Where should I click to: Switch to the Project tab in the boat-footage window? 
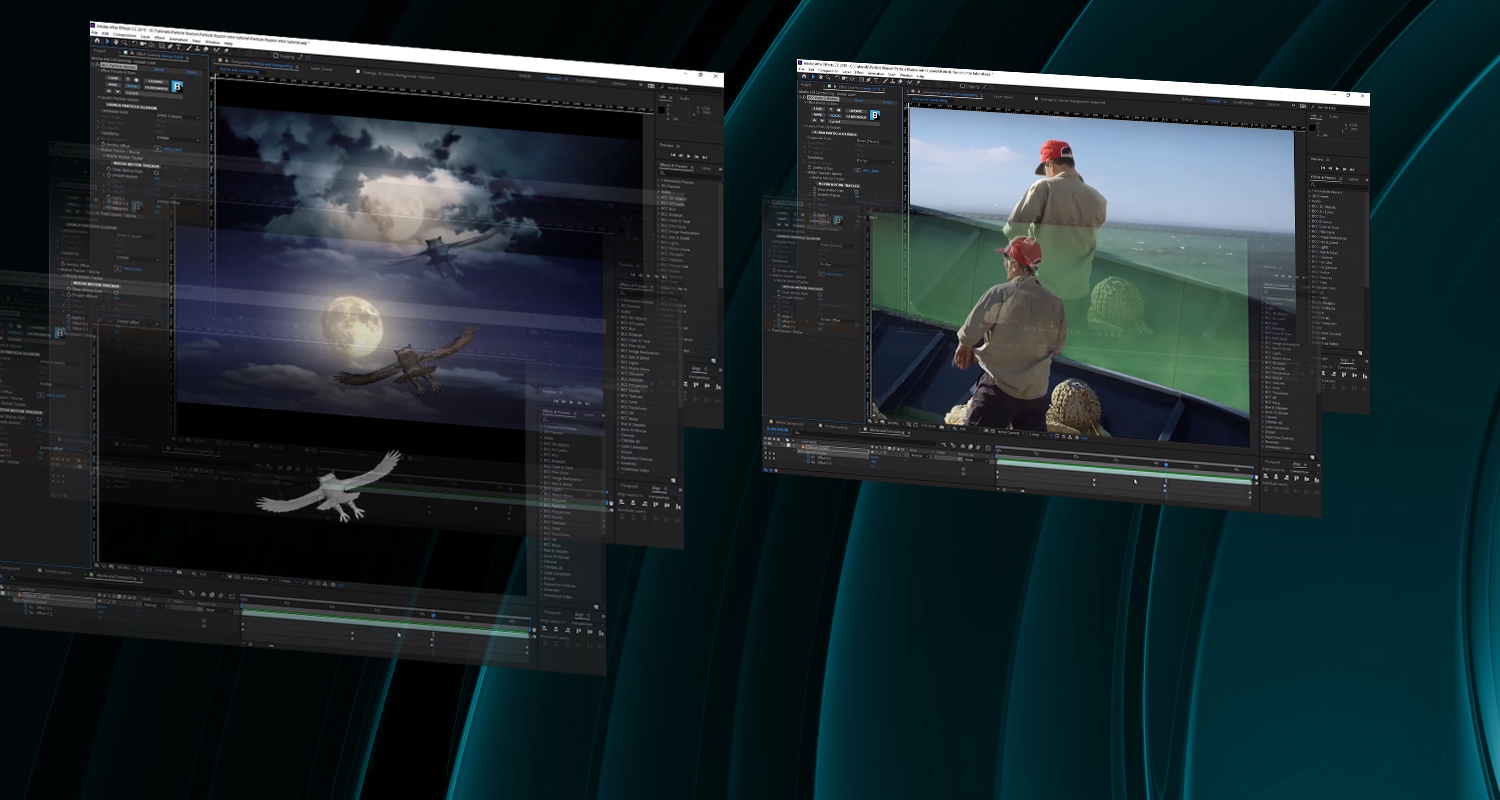[x=805, y=84]
